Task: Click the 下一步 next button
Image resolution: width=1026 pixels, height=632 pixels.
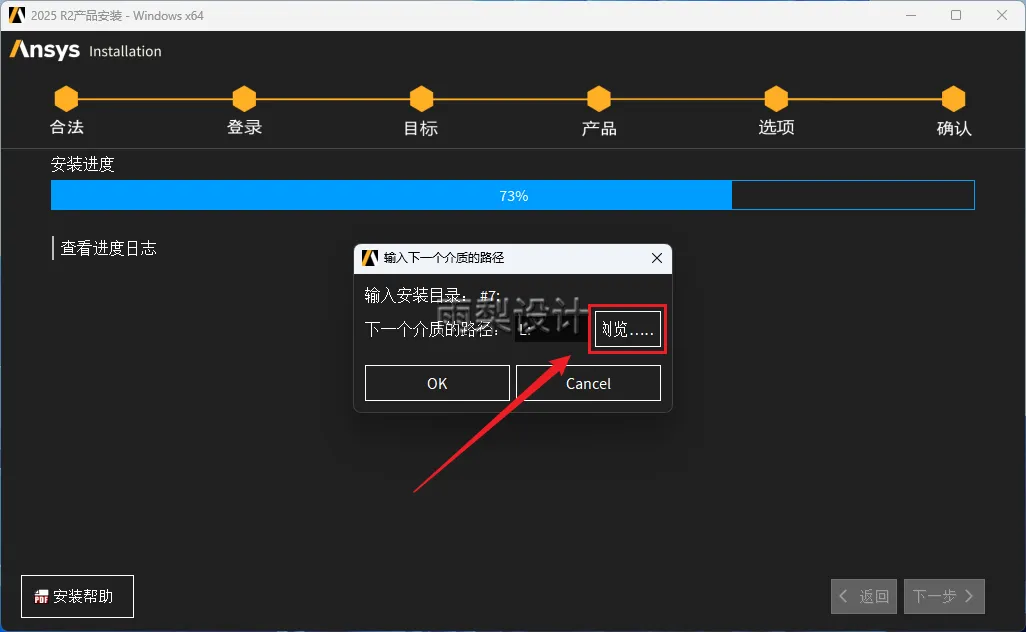Action: pos(944,596)
